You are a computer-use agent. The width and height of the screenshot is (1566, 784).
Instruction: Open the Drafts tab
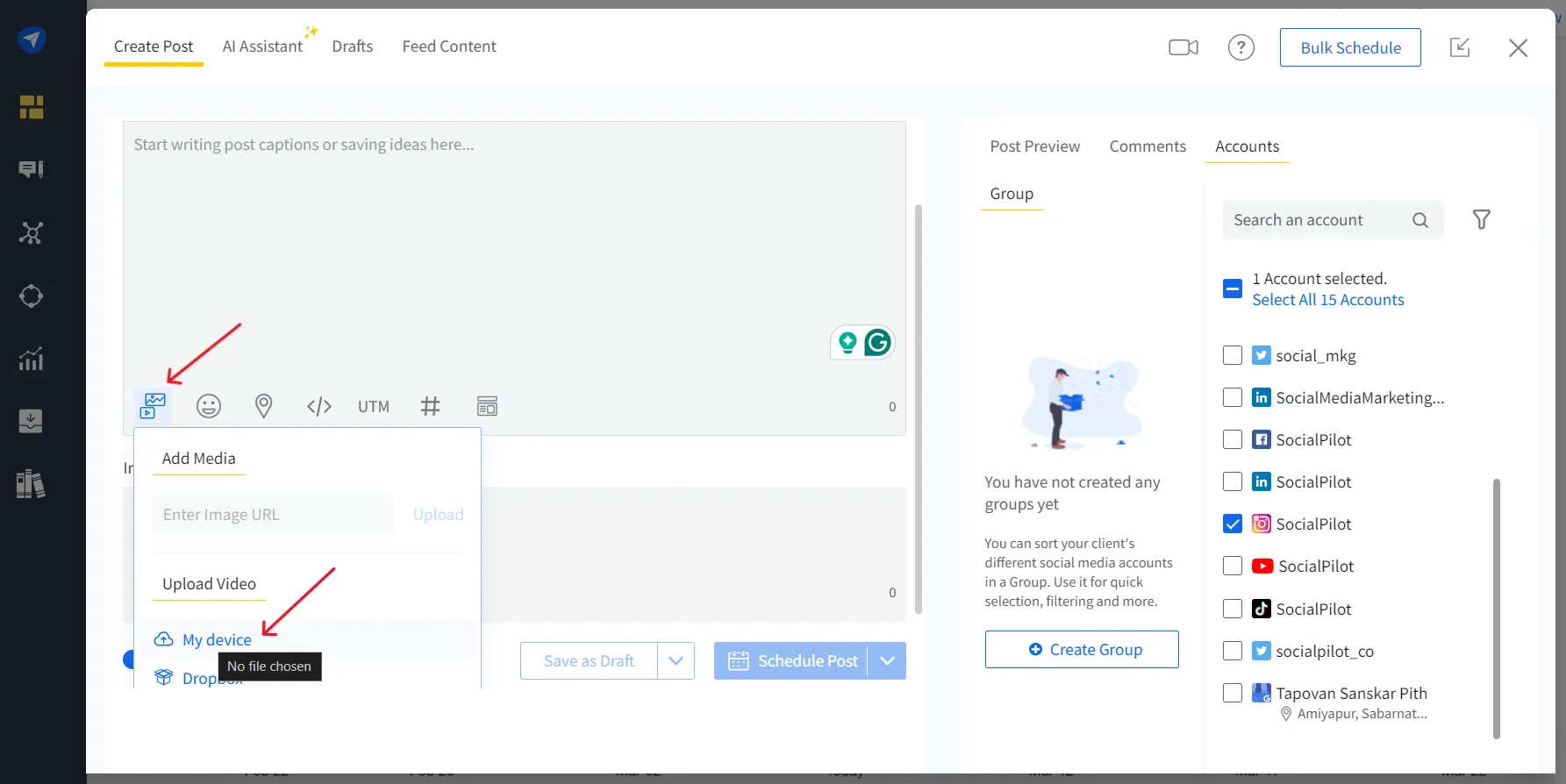coord(353,46)
